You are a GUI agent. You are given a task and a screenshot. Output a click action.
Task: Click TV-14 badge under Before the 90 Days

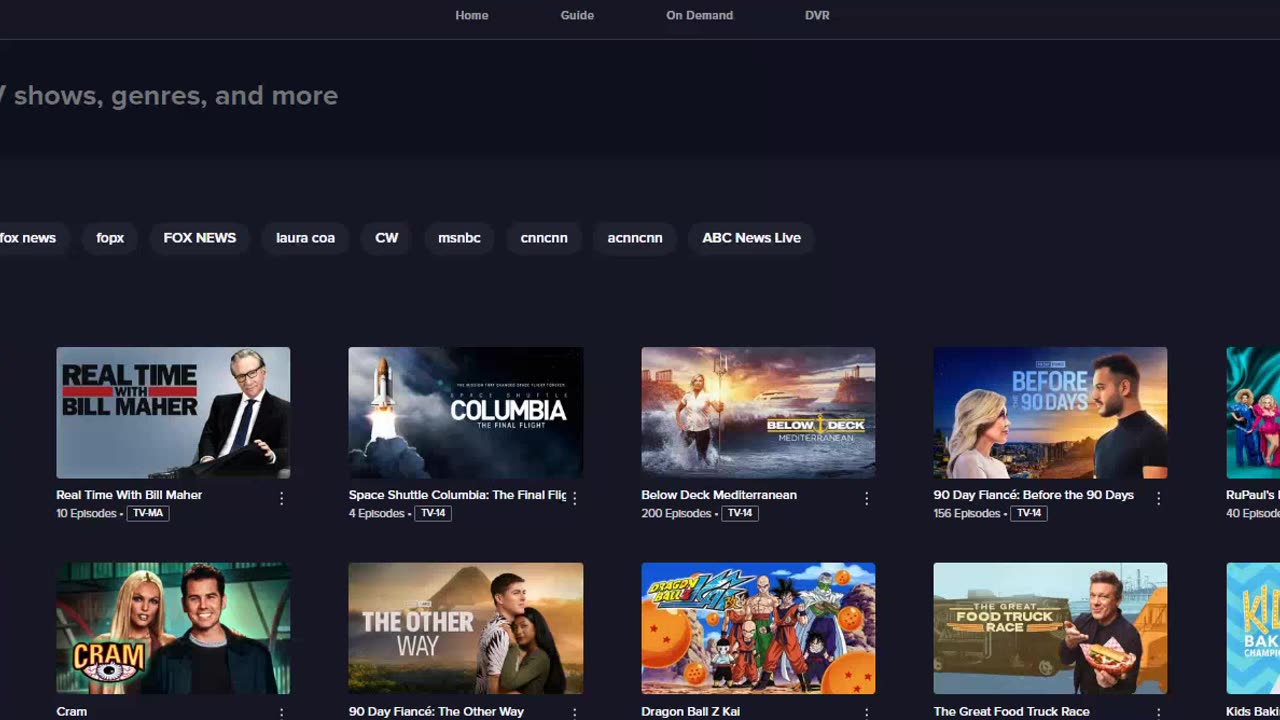click(1028, 513)
